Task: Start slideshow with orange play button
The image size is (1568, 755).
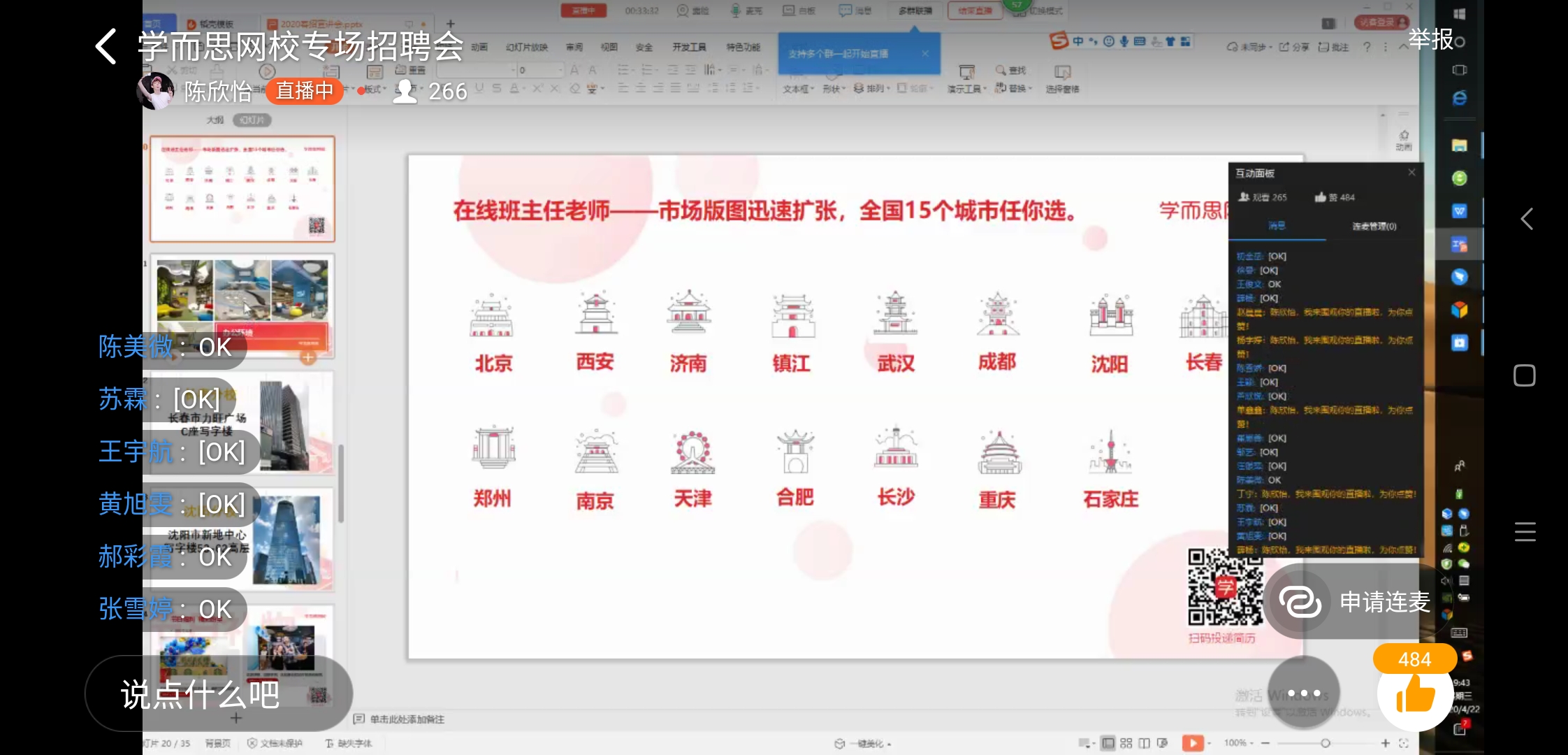Action: [1192, 743]
